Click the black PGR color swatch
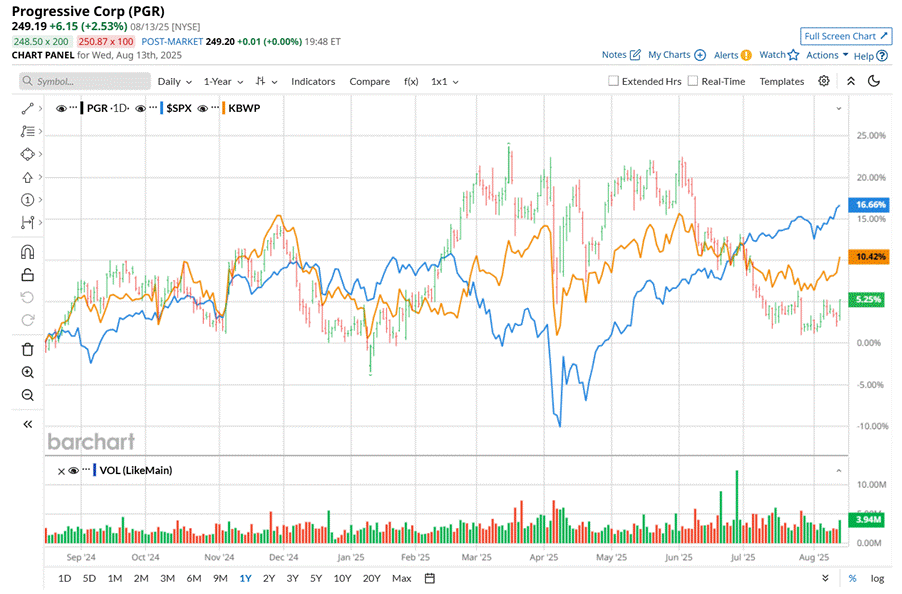The image size is (902, 594). click(82, 108)
